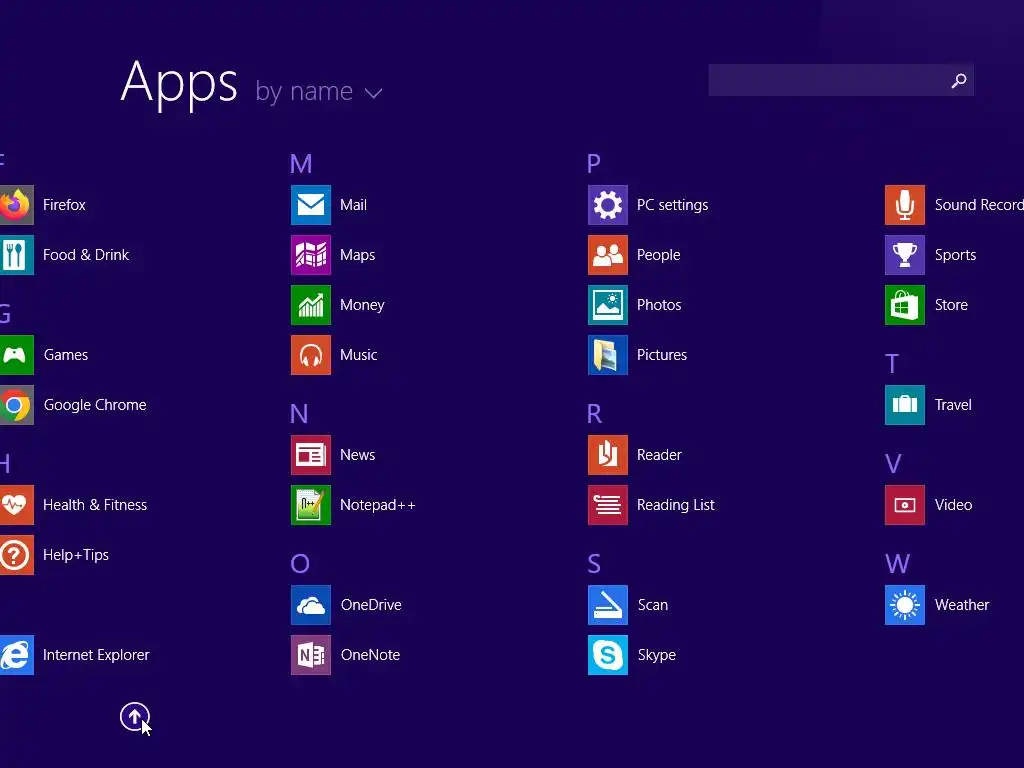Launch the OneNote icon
The height and width of the screenshot is (768, 1024).
(x=311, y=655)
